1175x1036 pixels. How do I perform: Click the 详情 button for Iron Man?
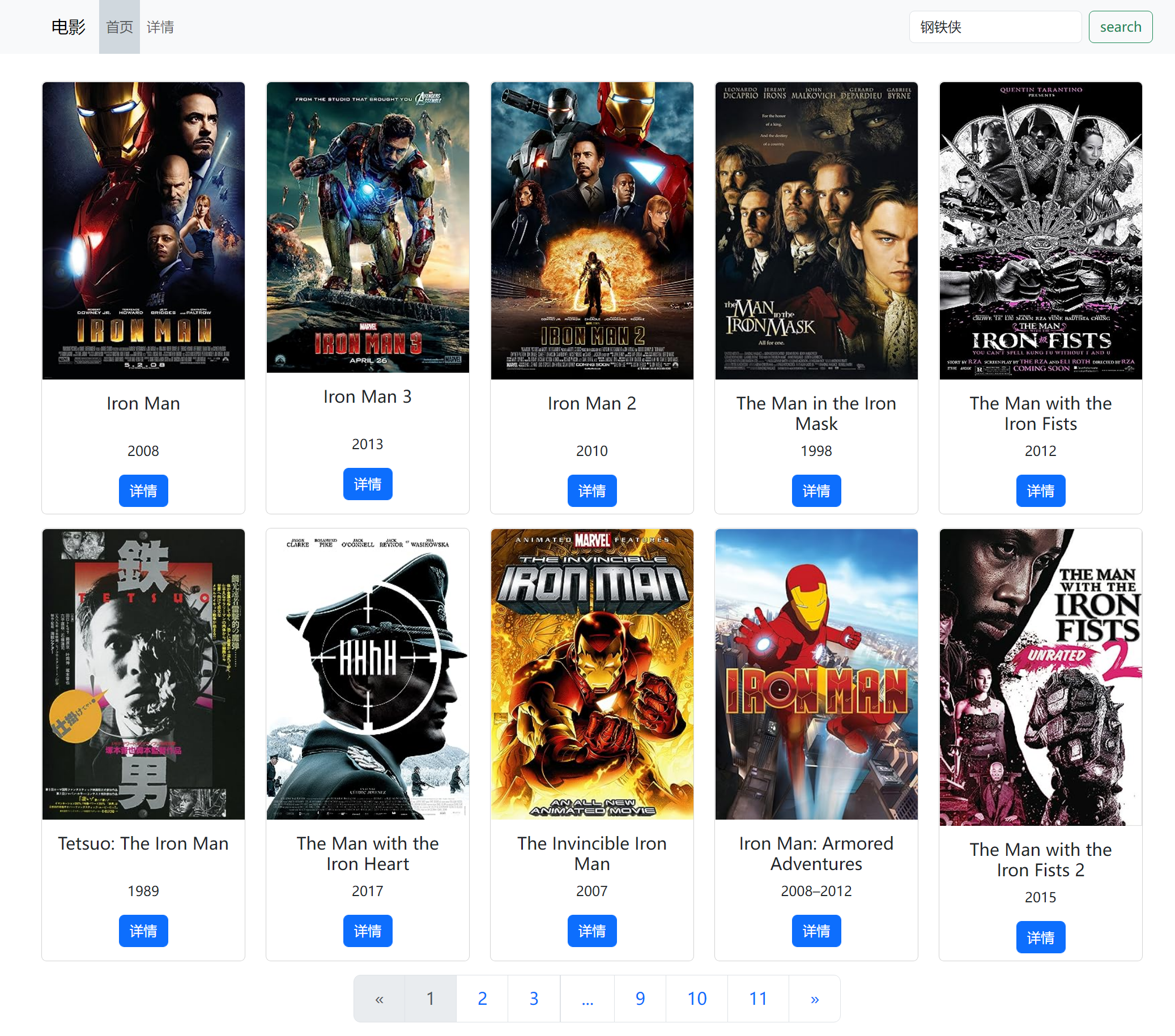pyautogui.click(x=143, y=491)
